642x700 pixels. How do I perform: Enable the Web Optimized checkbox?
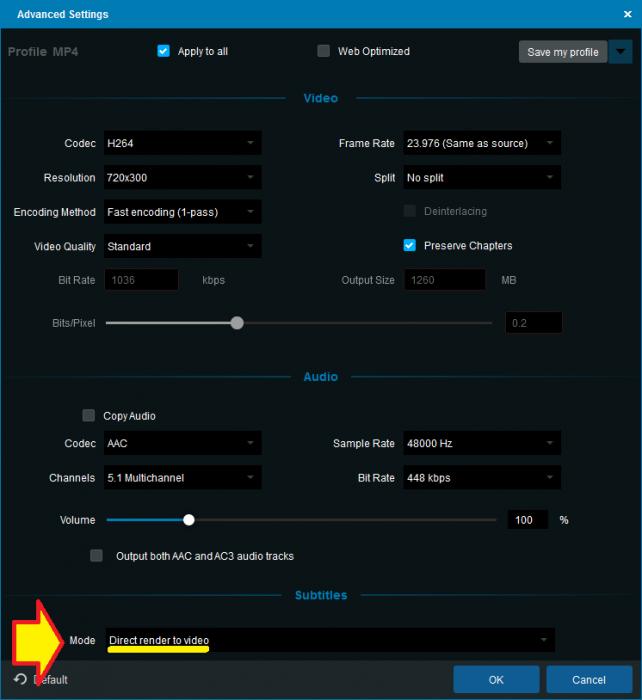(323, 51)
